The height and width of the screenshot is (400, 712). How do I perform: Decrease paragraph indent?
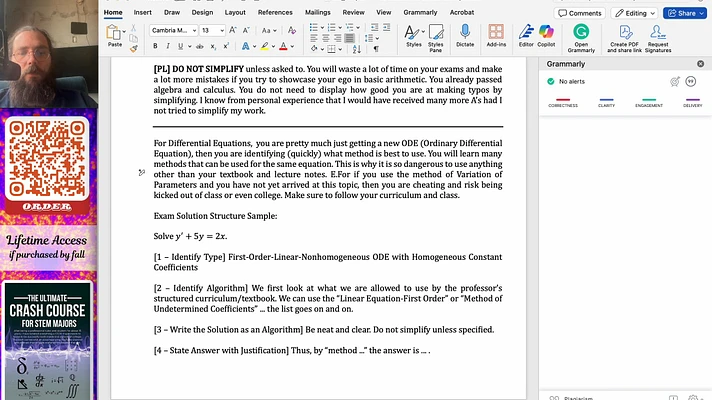(374, 28)
